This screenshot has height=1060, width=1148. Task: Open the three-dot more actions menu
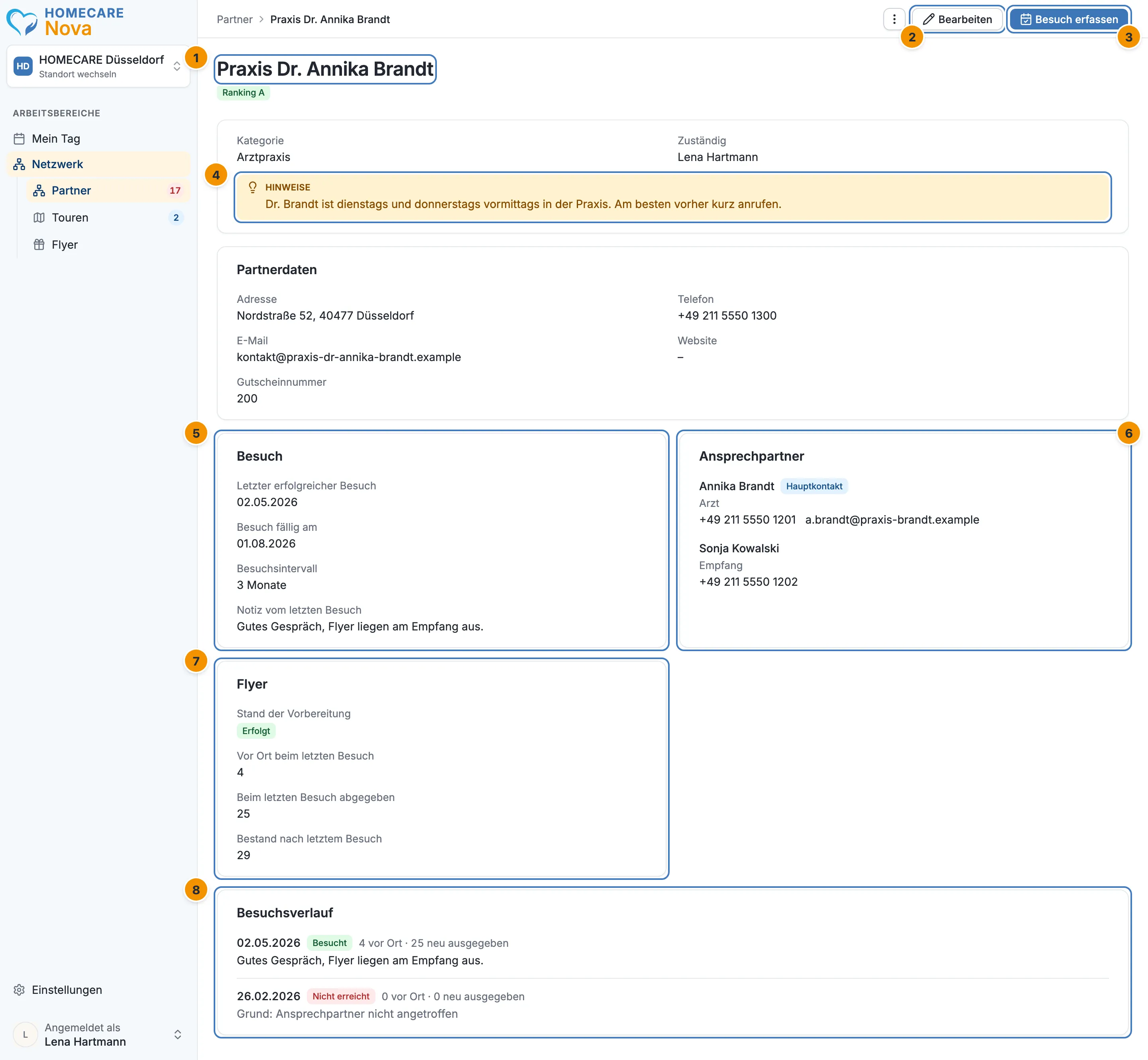(x=894, y=20)
